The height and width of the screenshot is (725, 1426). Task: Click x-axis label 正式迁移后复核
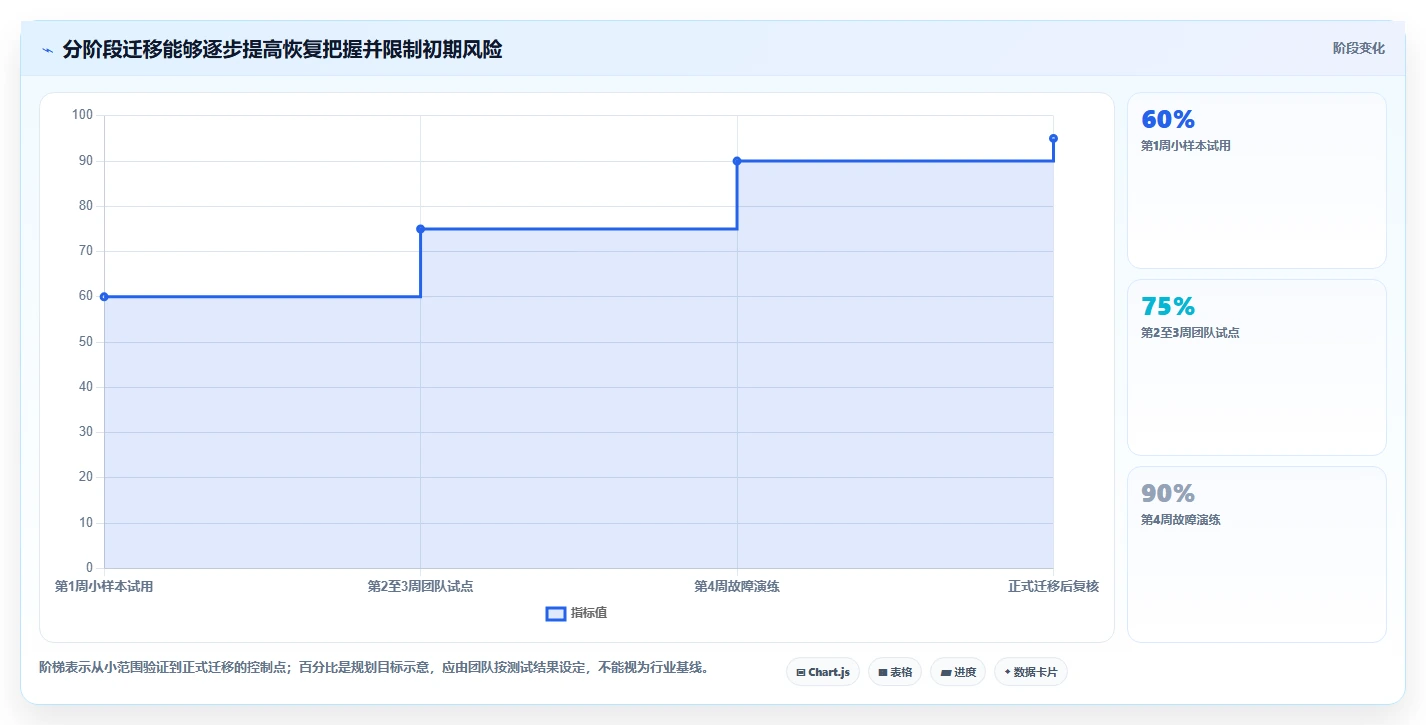point(1053,587)
